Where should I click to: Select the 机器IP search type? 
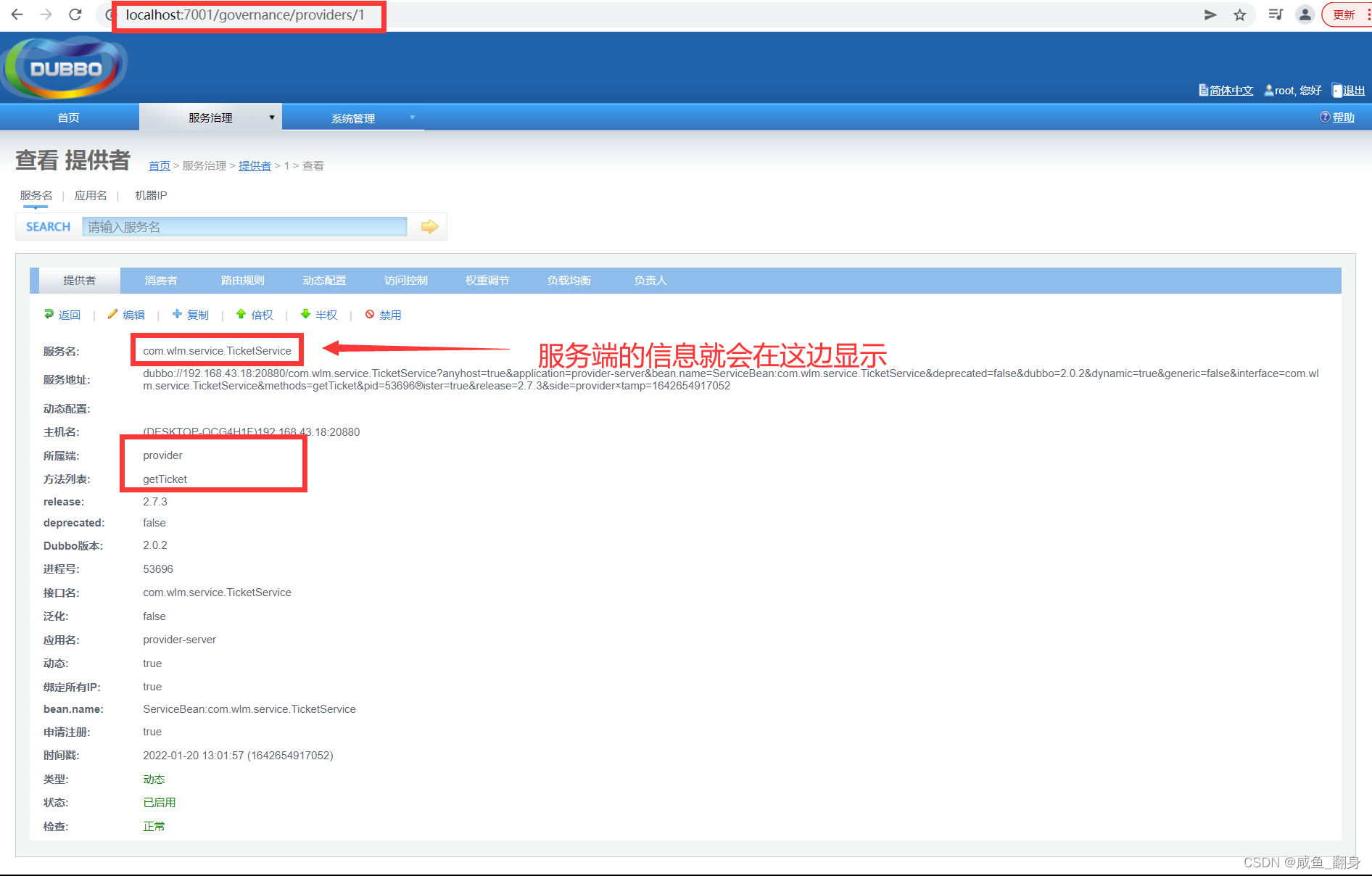click(151, 196)
